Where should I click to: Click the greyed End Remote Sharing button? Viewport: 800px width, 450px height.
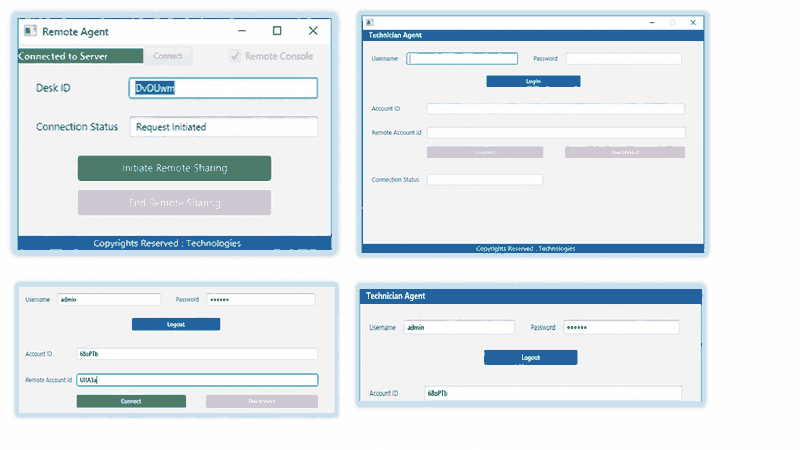(174, 203)
